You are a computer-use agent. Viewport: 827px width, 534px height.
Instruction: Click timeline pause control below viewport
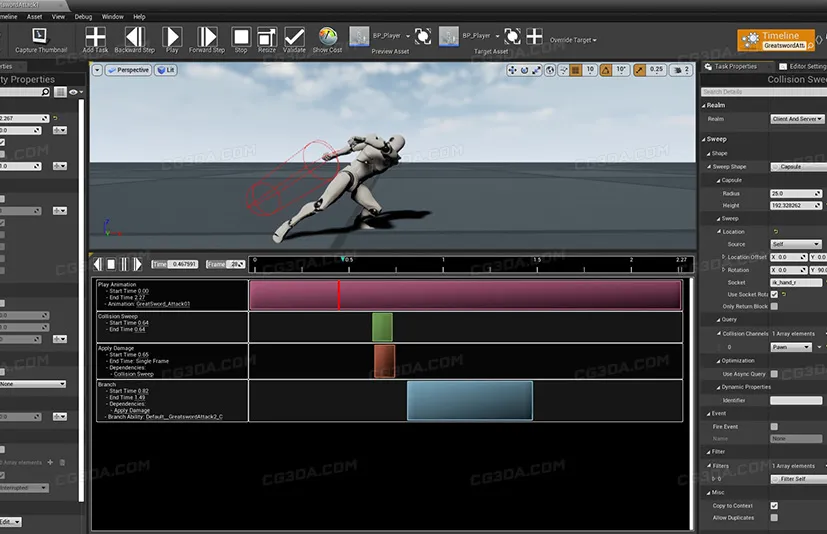tap(124, 264)
